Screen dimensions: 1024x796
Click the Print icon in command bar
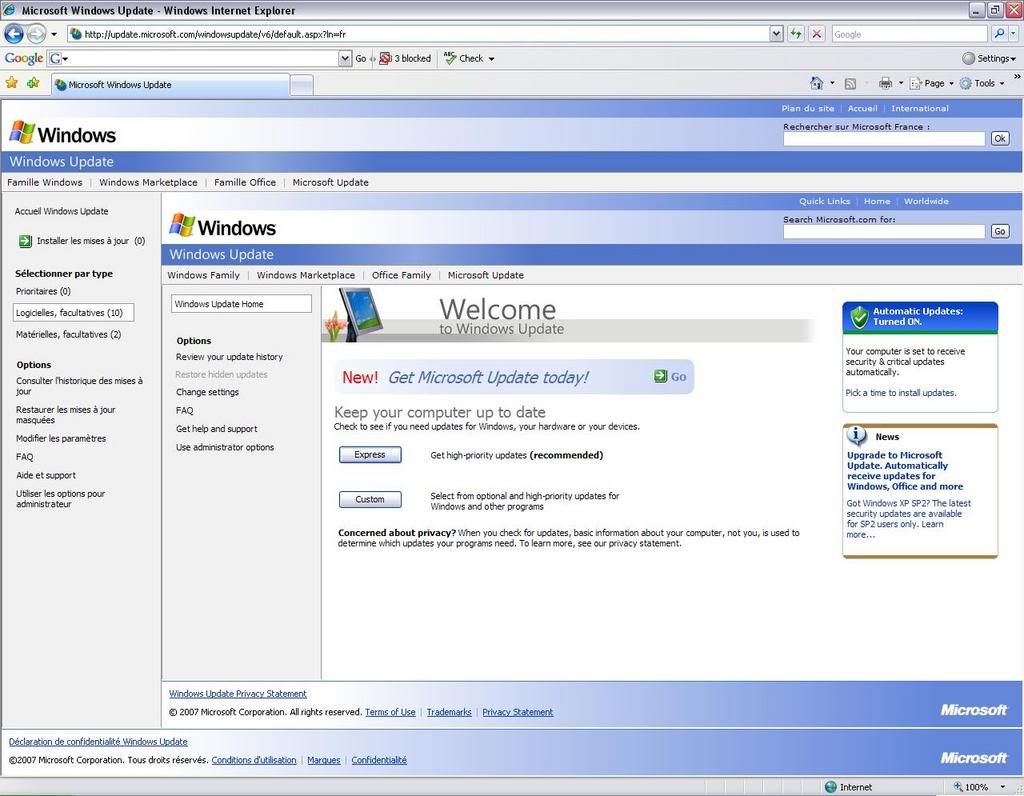click(x=885, y=83)
